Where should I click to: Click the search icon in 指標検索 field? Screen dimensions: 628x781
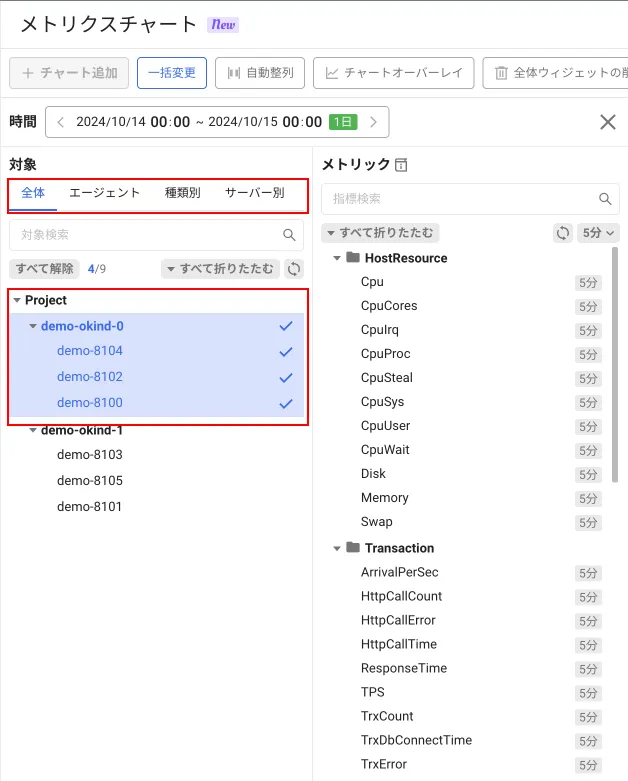tap(605, 199)
